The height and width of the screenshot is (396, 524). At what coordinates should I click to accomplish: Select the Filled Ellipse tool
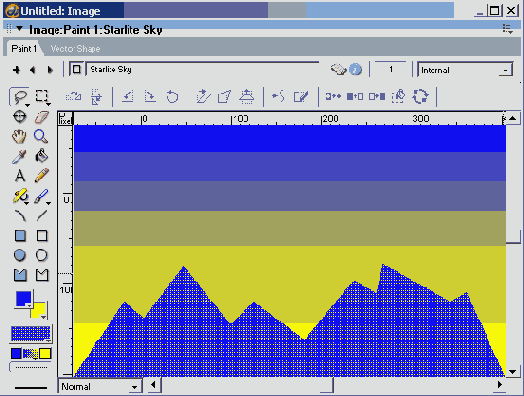(x=20, y=255)
